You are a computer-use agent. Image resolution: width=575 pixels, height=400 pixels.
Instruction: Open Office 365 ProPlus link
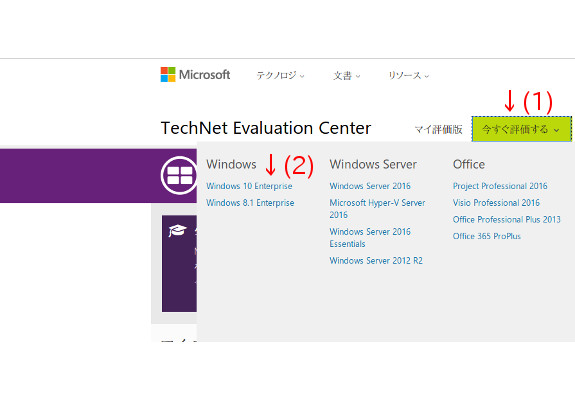pos(487,236)
